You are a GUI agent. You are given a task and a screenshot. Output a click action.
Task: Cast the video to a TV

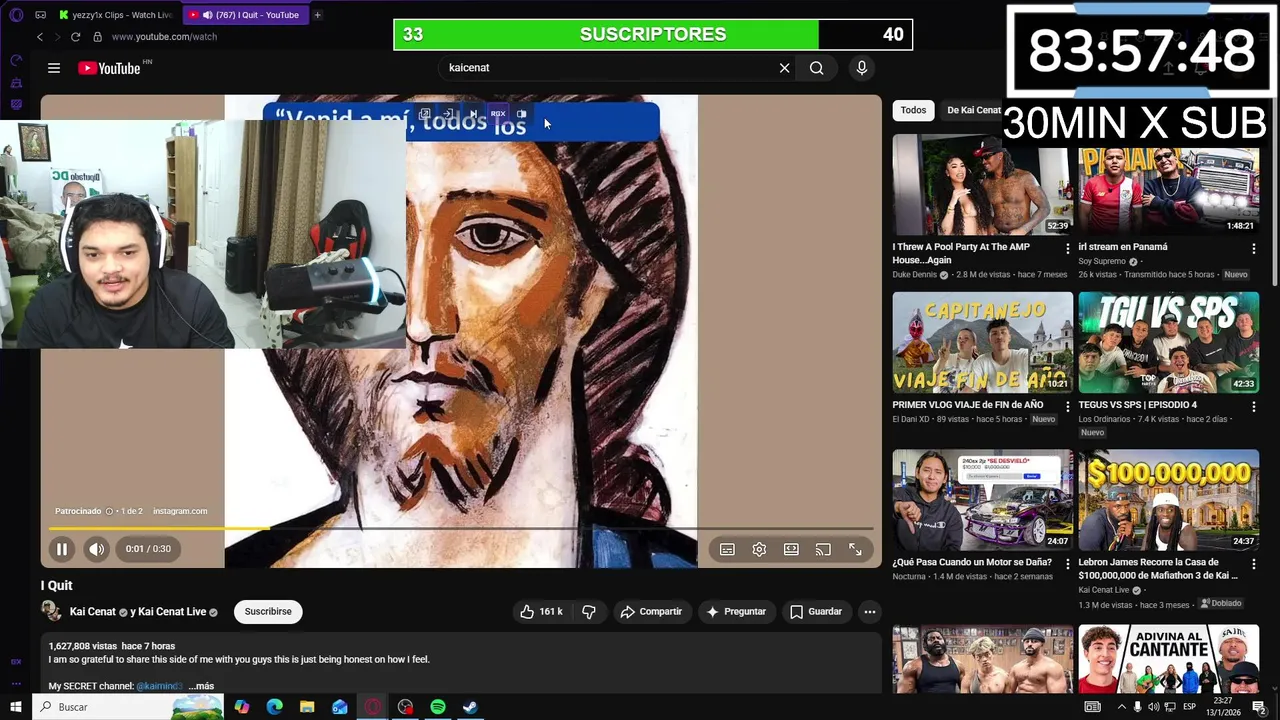pos(823,549)
